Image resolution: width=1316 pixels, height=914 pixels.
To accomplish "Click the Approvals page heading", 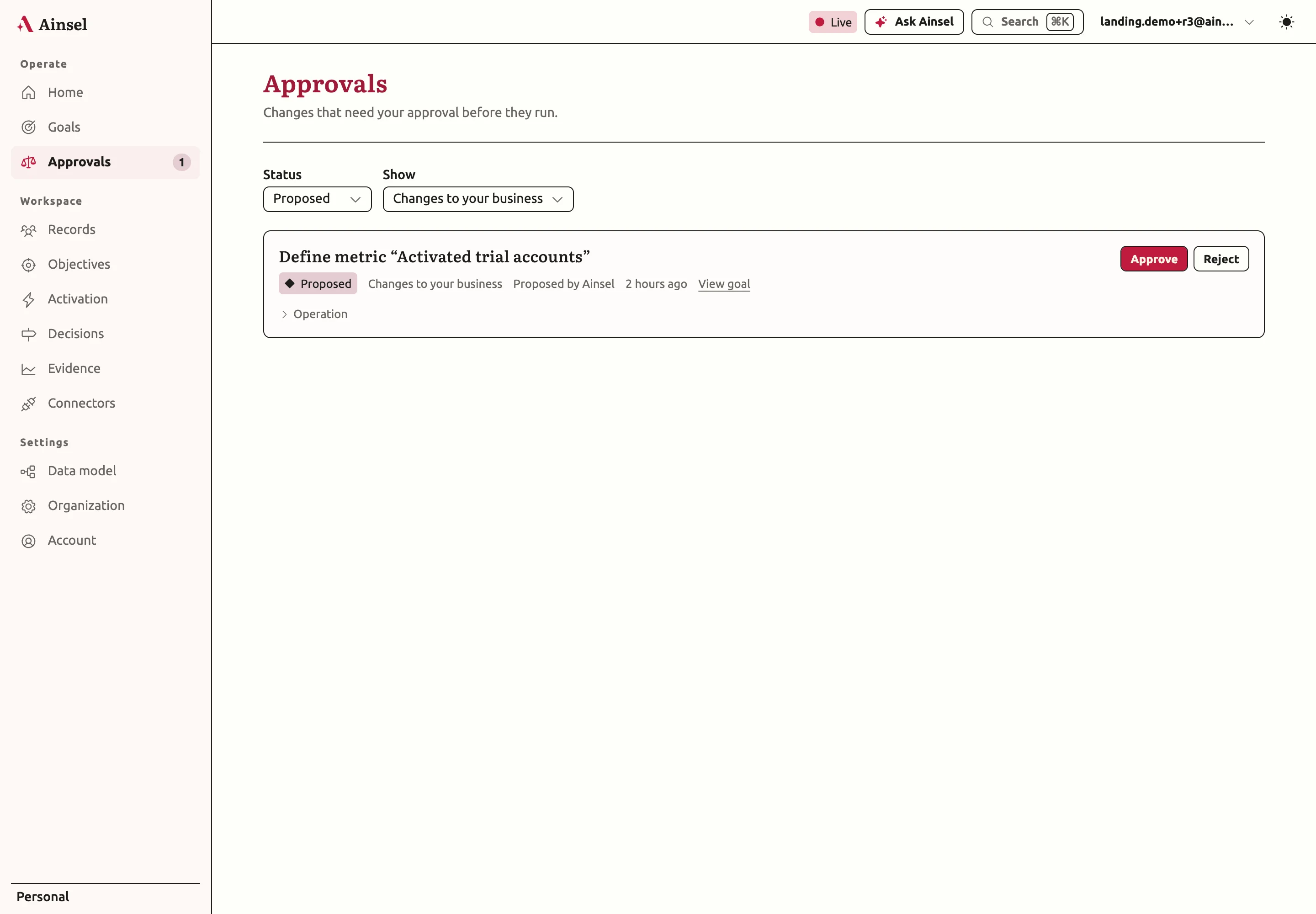I will point(325,84).
